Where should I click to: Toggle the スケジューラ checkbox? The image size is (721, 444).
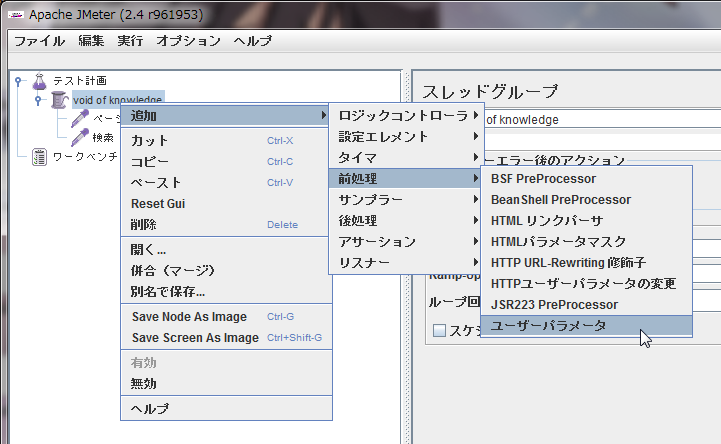[439, 330]
